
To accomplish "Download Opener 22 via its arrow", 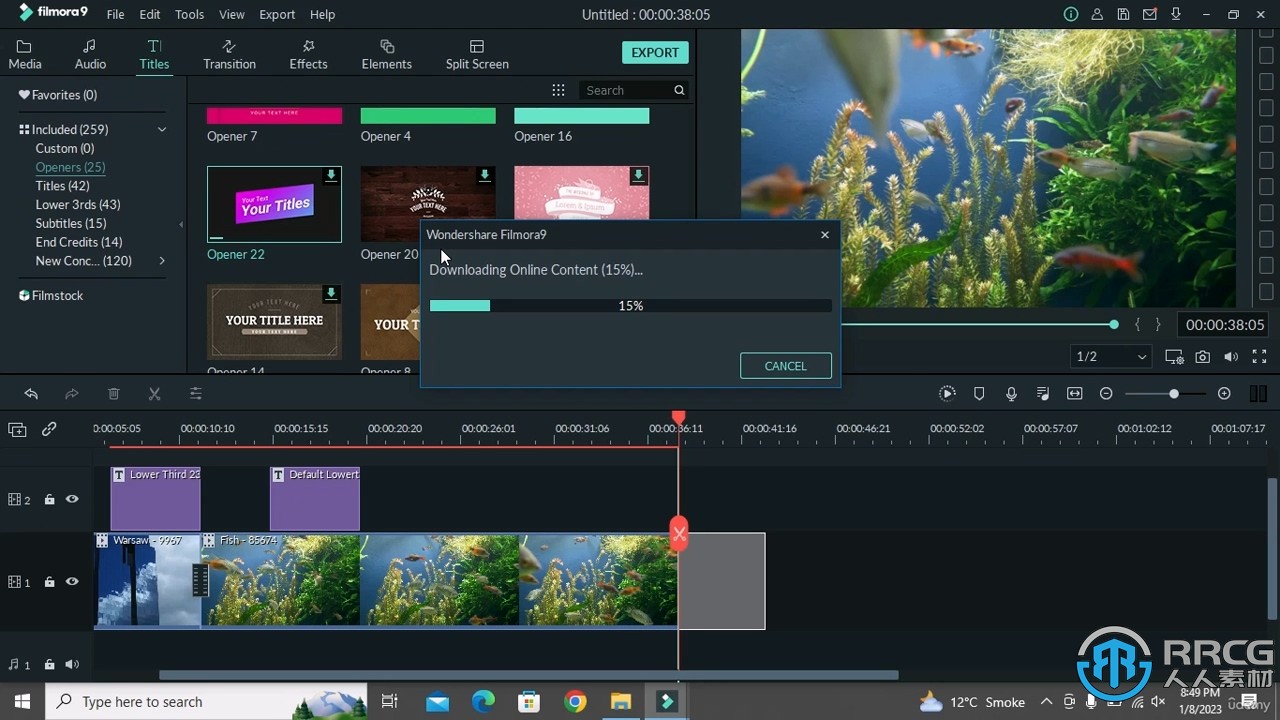I will coord(331,176).
